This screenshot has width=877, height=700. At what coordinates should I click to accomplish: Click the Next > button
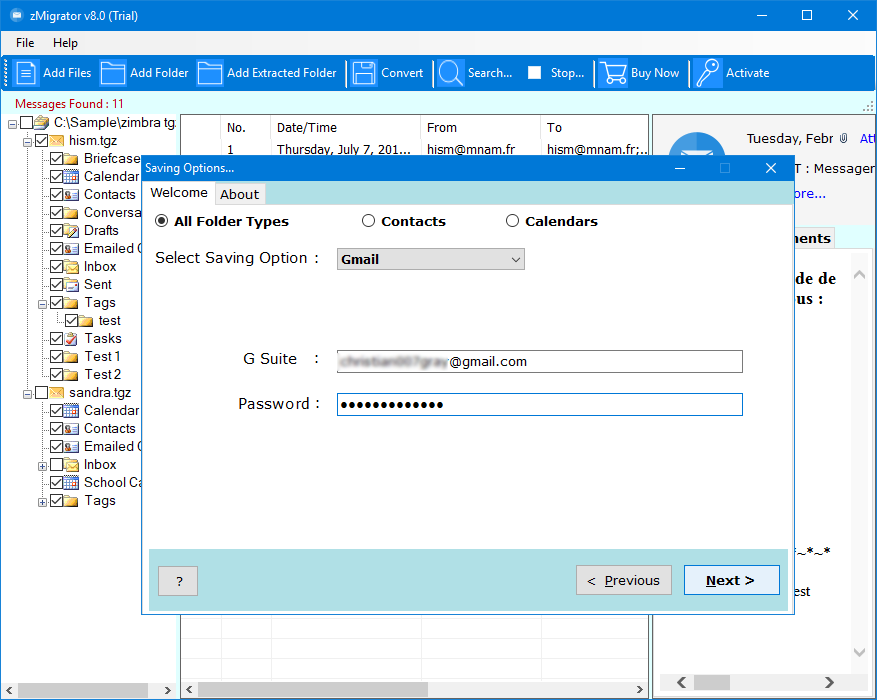coord(731,580)
